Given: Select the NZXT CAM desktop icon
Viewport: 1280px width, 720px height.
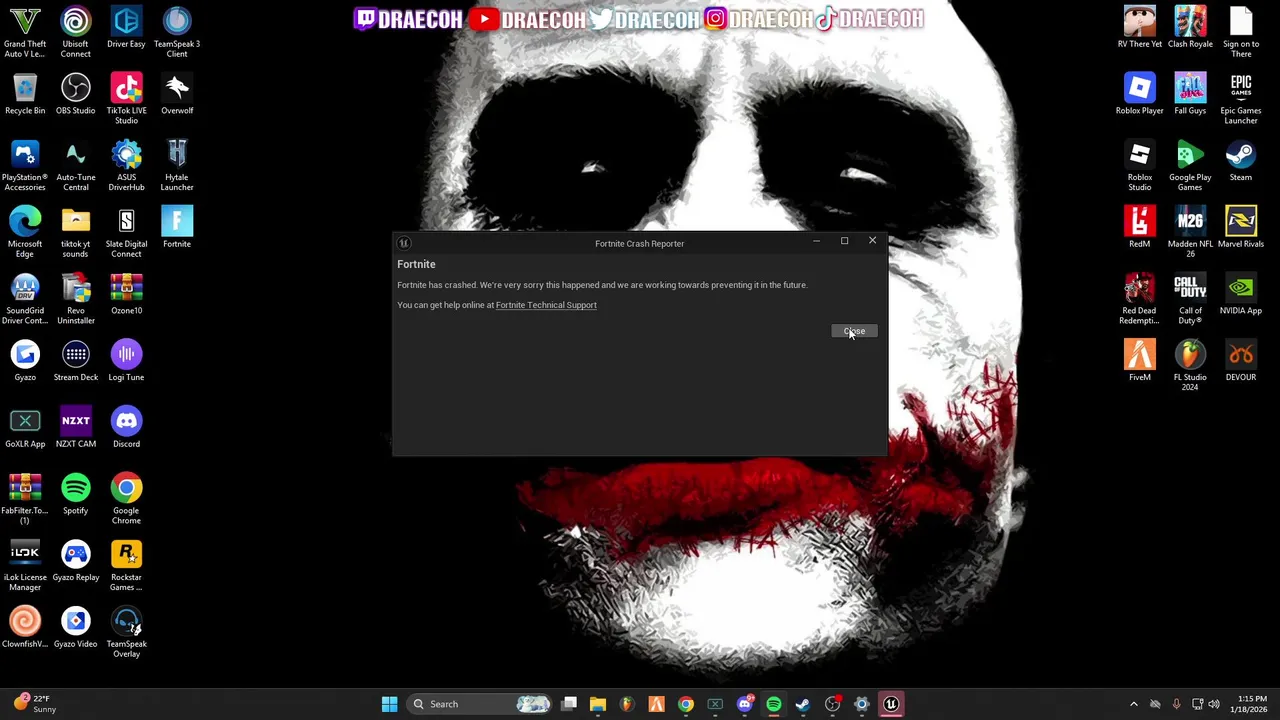Looking at the screenshot, I should 76,428.
